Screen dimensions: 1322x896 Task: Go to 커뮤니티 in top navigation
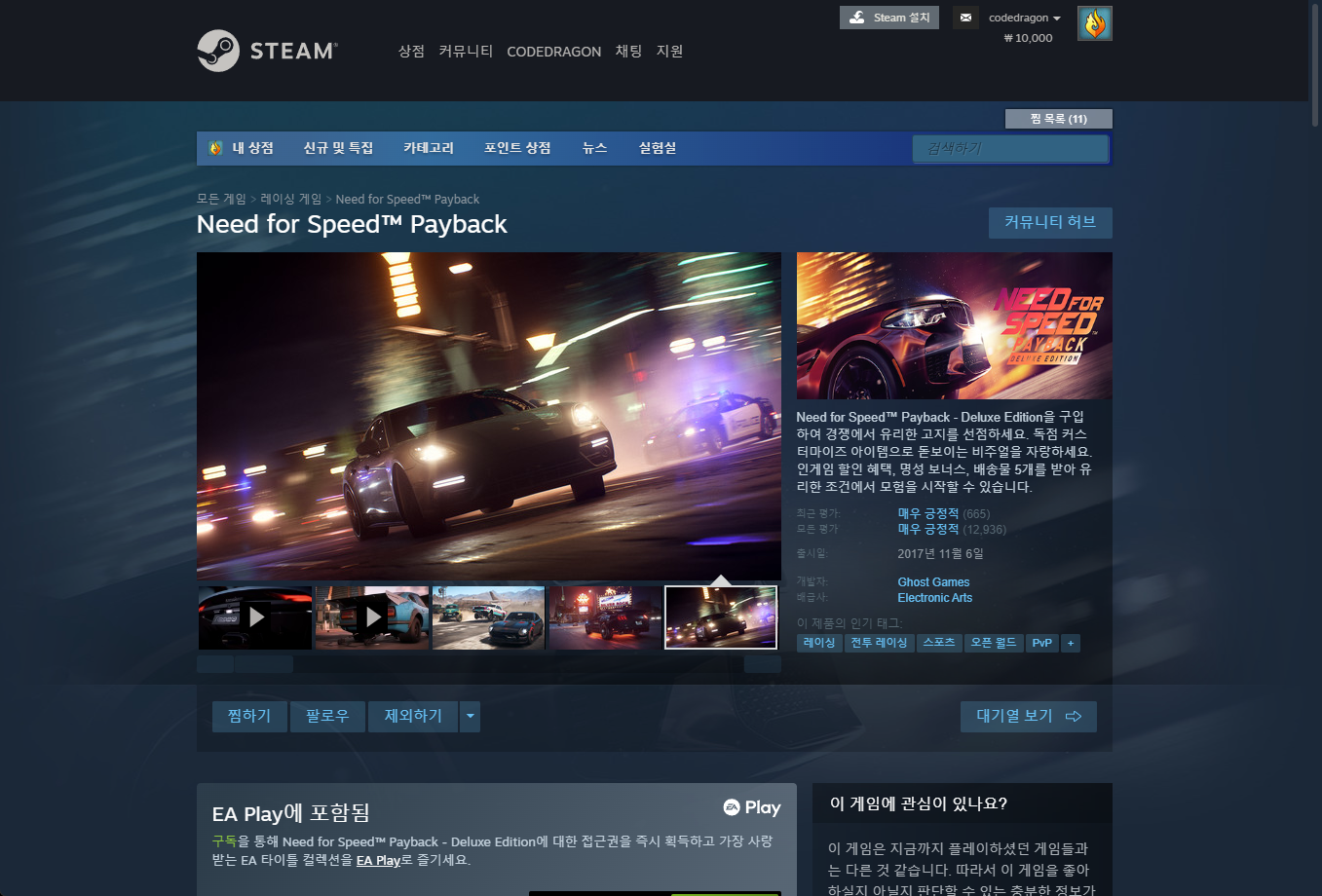tap(466, 51)
